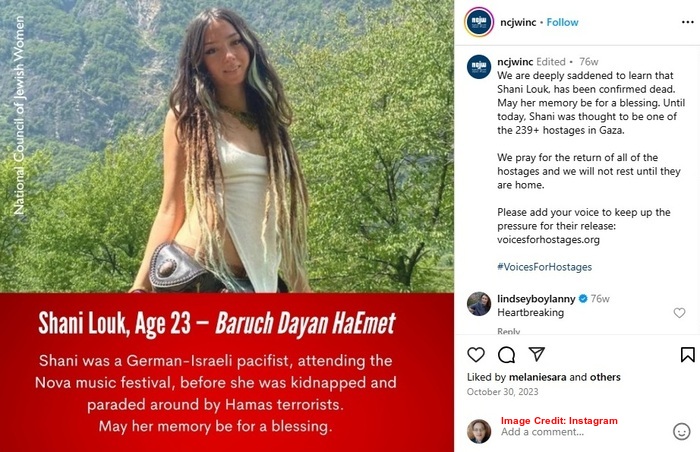
Task: Open the emoji picker smiley icon
Action: (x=681, y=431)
